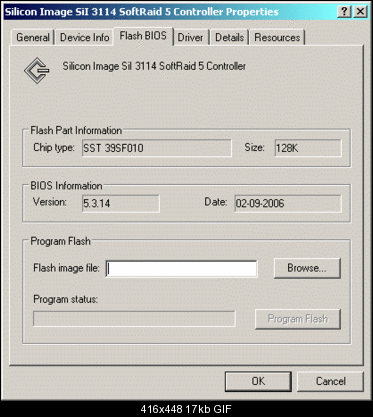Confirm with the OK button
373x417 pixels.
coord(258,381)
